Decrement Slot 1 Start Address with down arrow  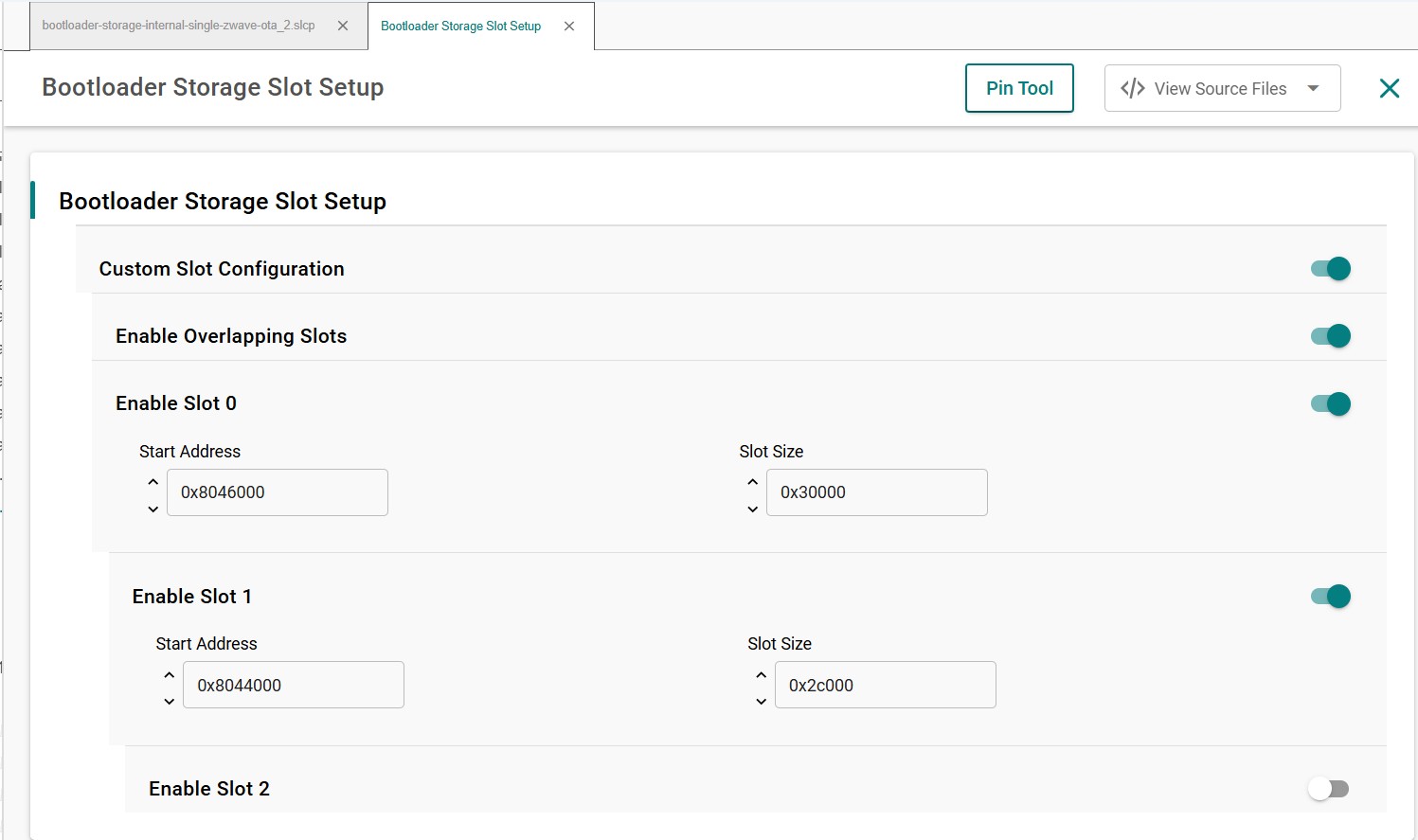[x=169, y=702]
